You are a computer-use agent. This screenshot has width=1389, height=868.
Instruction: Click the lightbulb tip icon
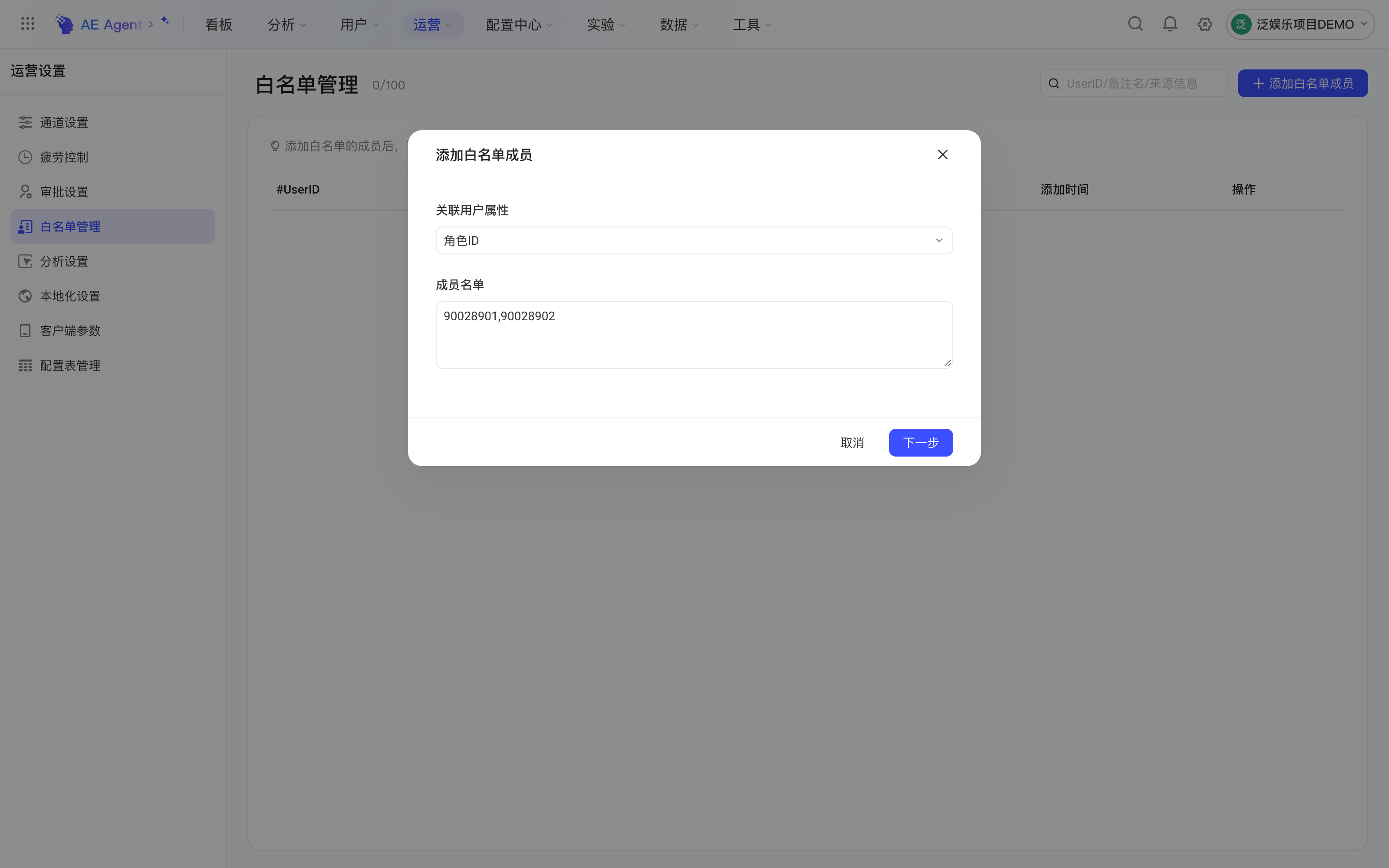(275, 146)
